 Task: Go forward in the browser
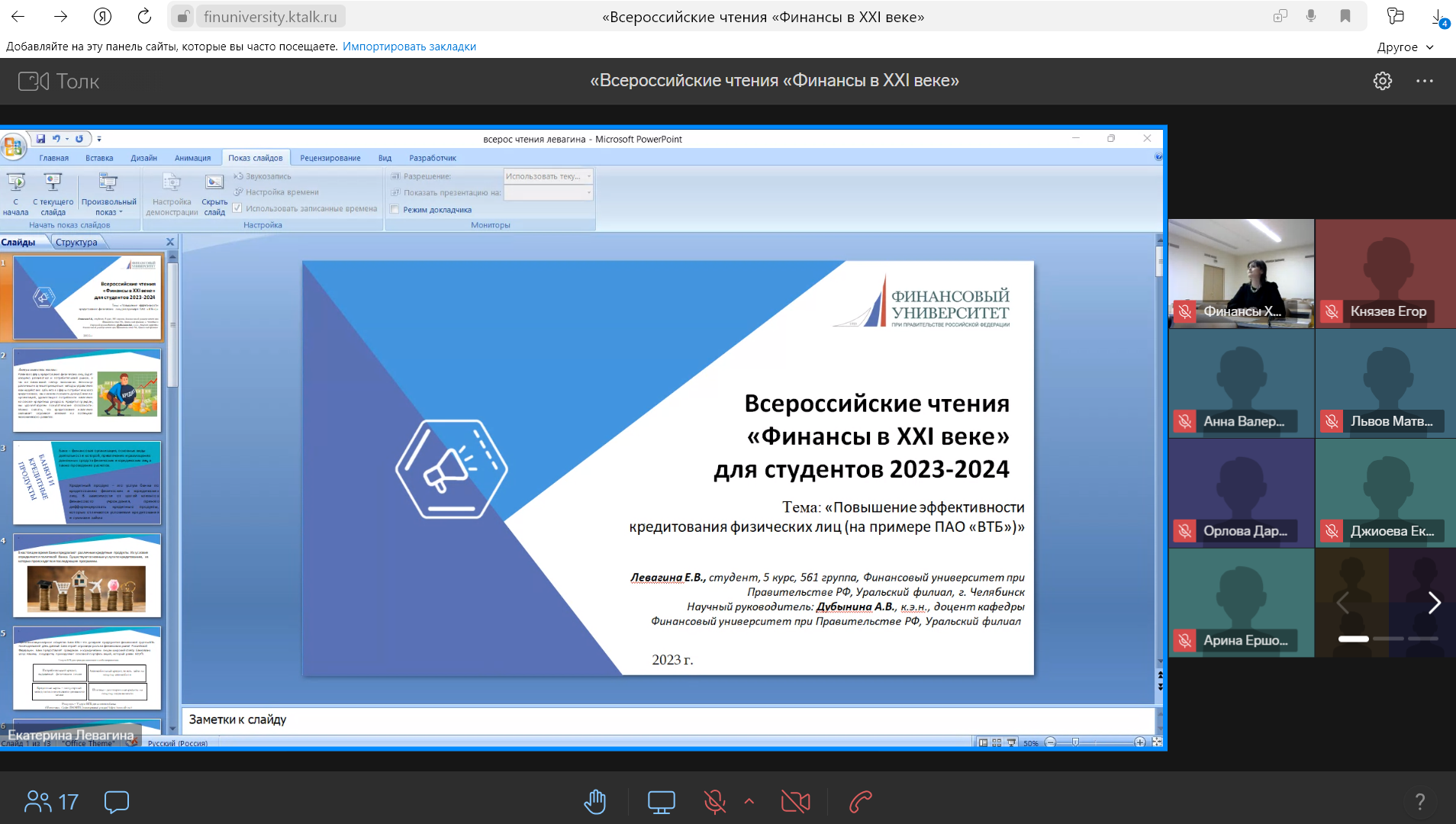click(60, 16)
